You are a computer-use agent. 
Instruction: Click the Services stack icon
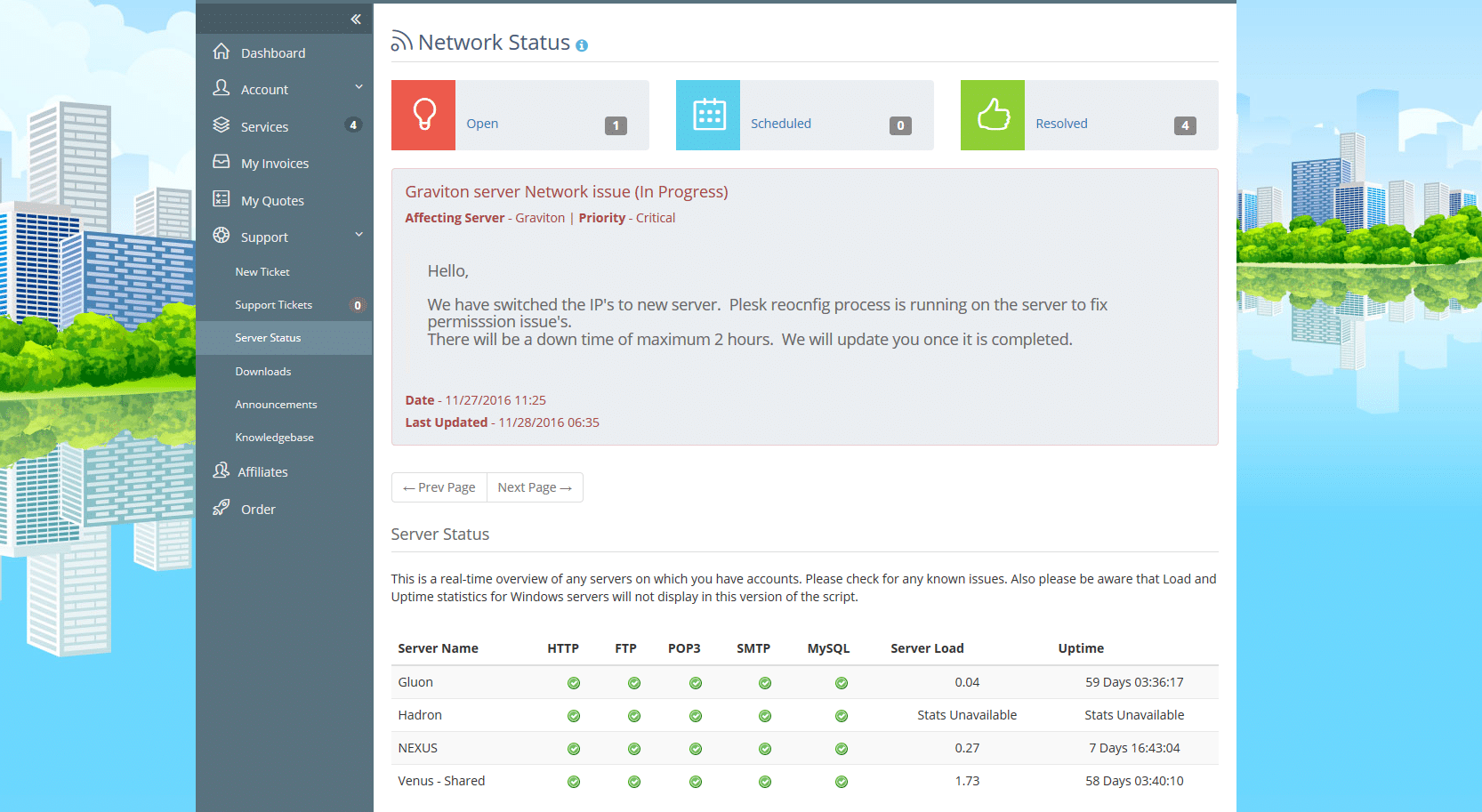tap(221, 125)
